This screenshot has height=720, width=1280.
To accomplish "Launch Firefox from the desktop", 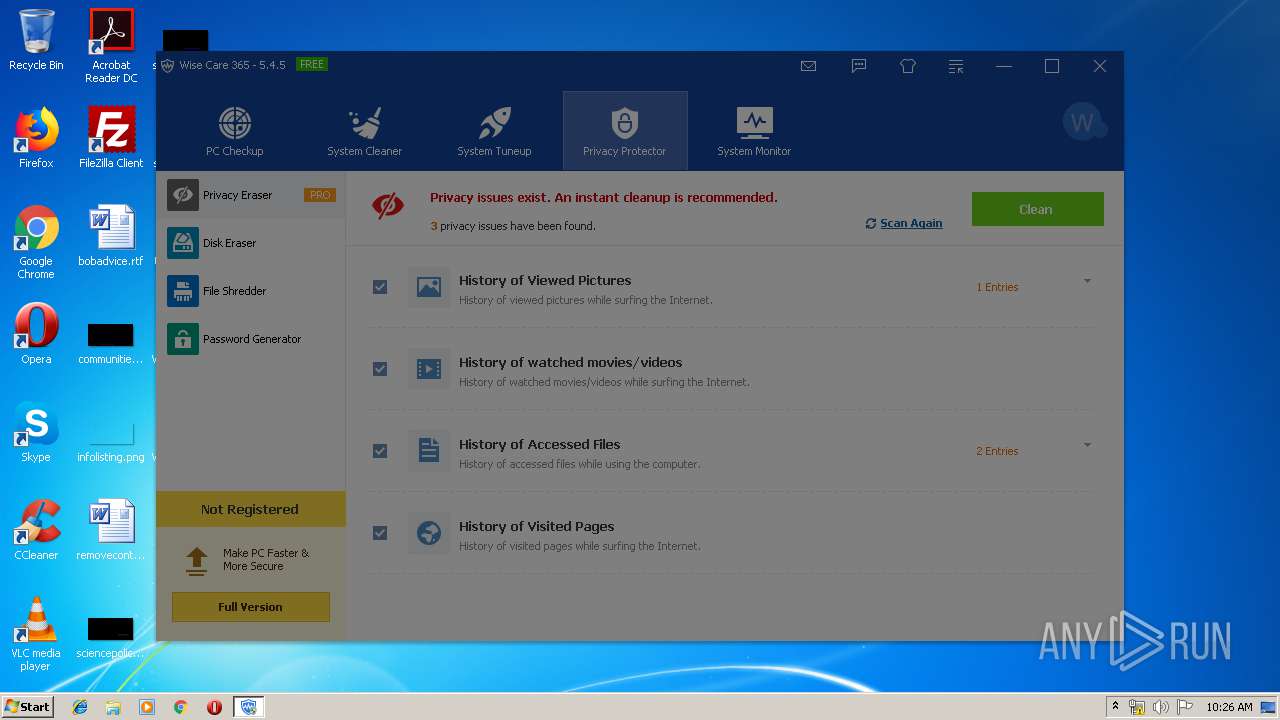I will click(x=36, y=138).
